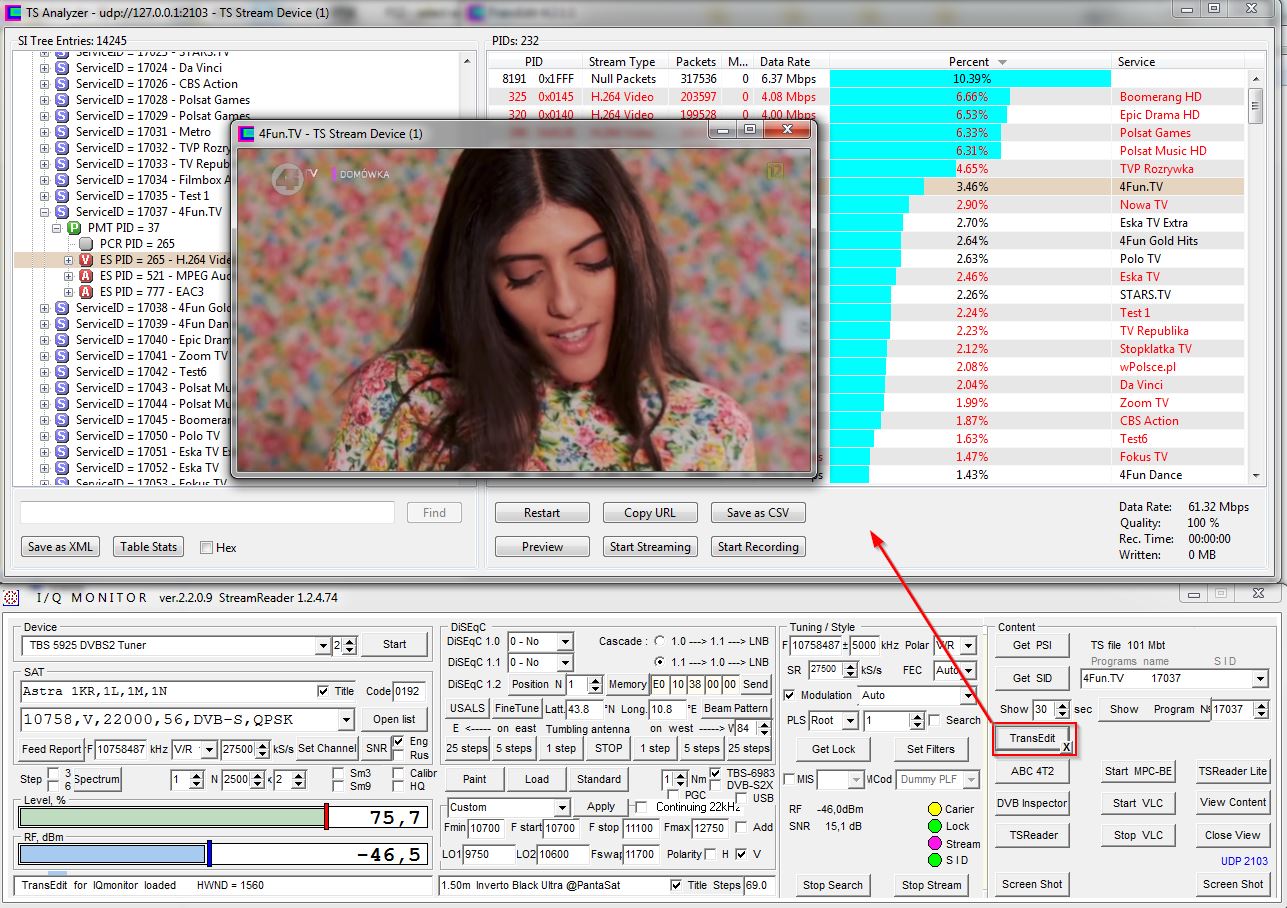Screen dimensions: 1287x908
Task: Click the Start Streaming button
Action: [650, 547]
